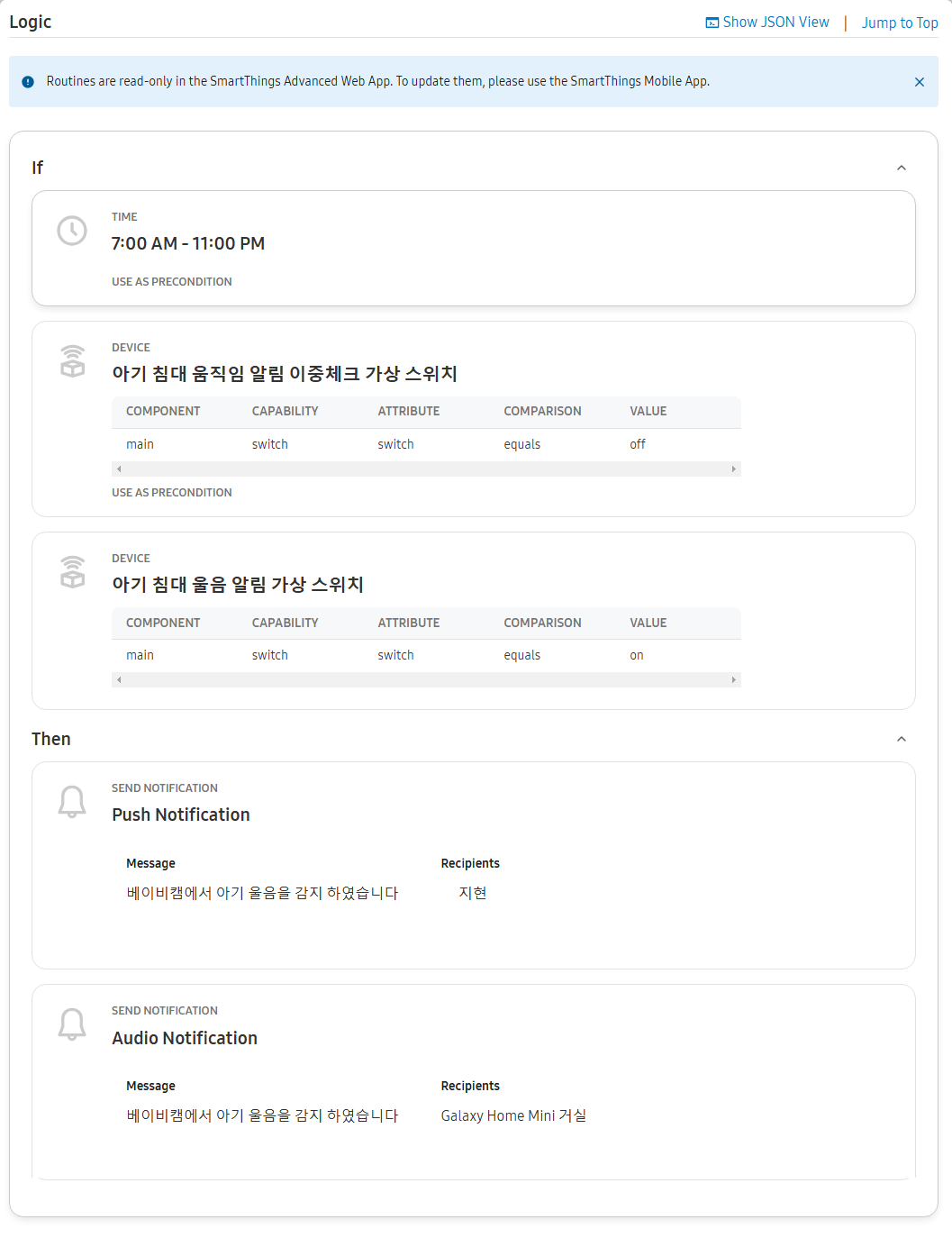Click the If section heading
This screenshot has height=1256, width=952.
tap(38, 168)
